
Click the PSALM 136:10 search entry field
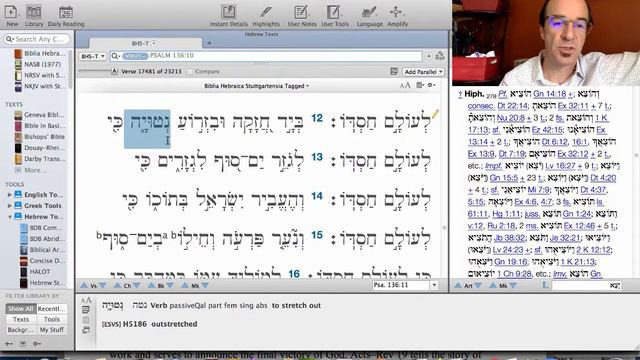coord(266,56)
